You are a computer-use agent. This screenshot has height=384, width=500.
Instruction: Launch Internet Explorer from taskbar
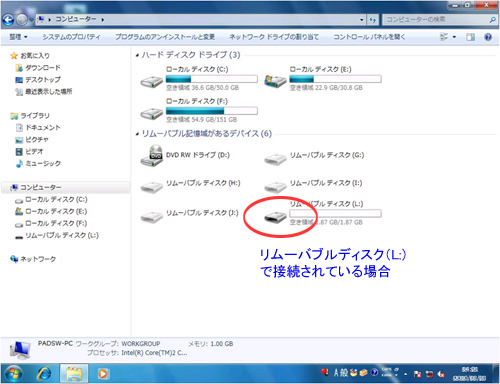pyautogui.click(x=44, y=374)
